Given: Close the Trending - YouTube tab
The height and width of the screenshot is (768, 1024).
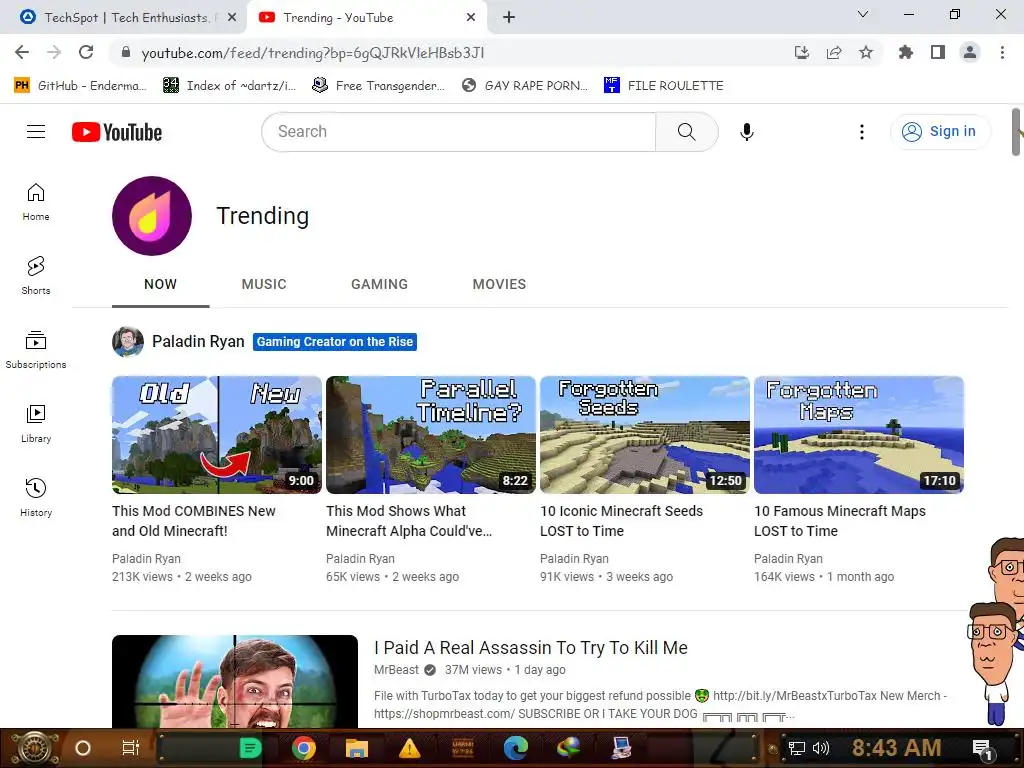Looking at the screenshot, I should click(x=471, y=18).
